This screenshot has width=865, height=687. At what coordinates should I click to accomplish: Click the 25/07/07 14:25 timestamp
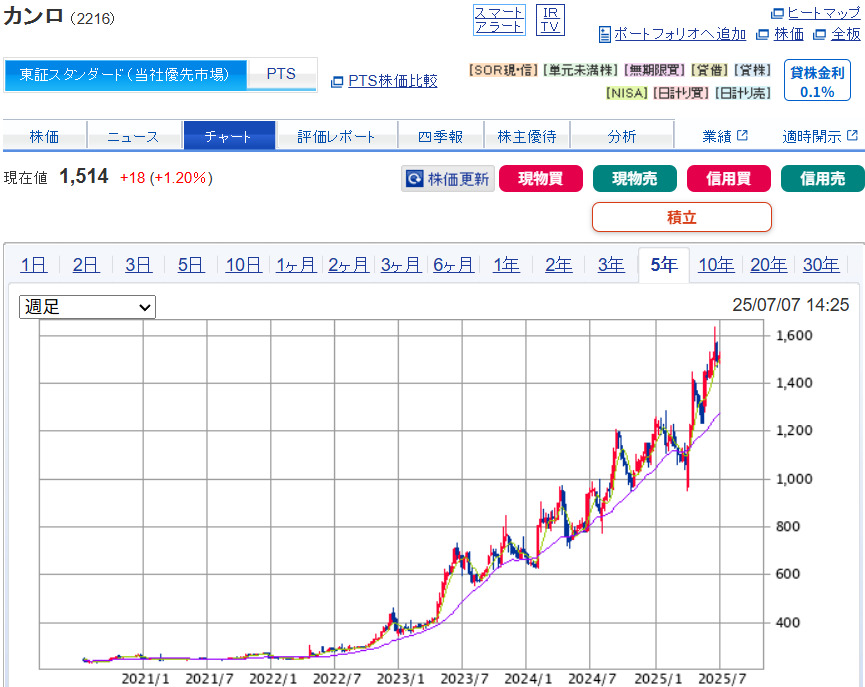[791, 305]
